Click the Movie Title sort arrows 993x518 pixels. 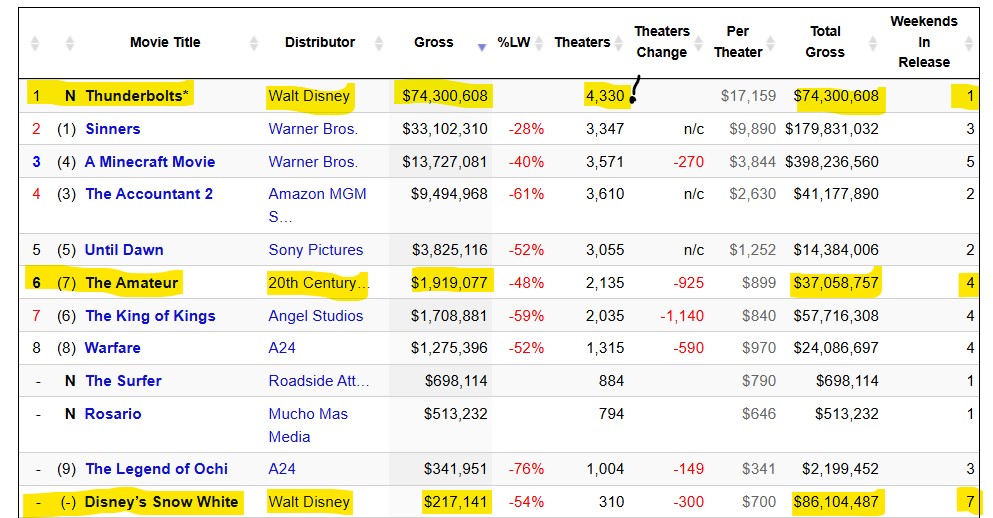254,43
